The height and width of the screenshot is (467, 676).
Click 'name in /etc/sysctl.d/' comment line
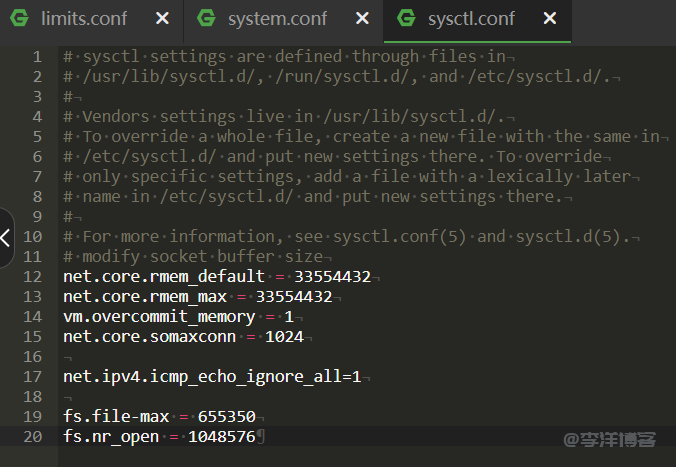click(313, 197)
